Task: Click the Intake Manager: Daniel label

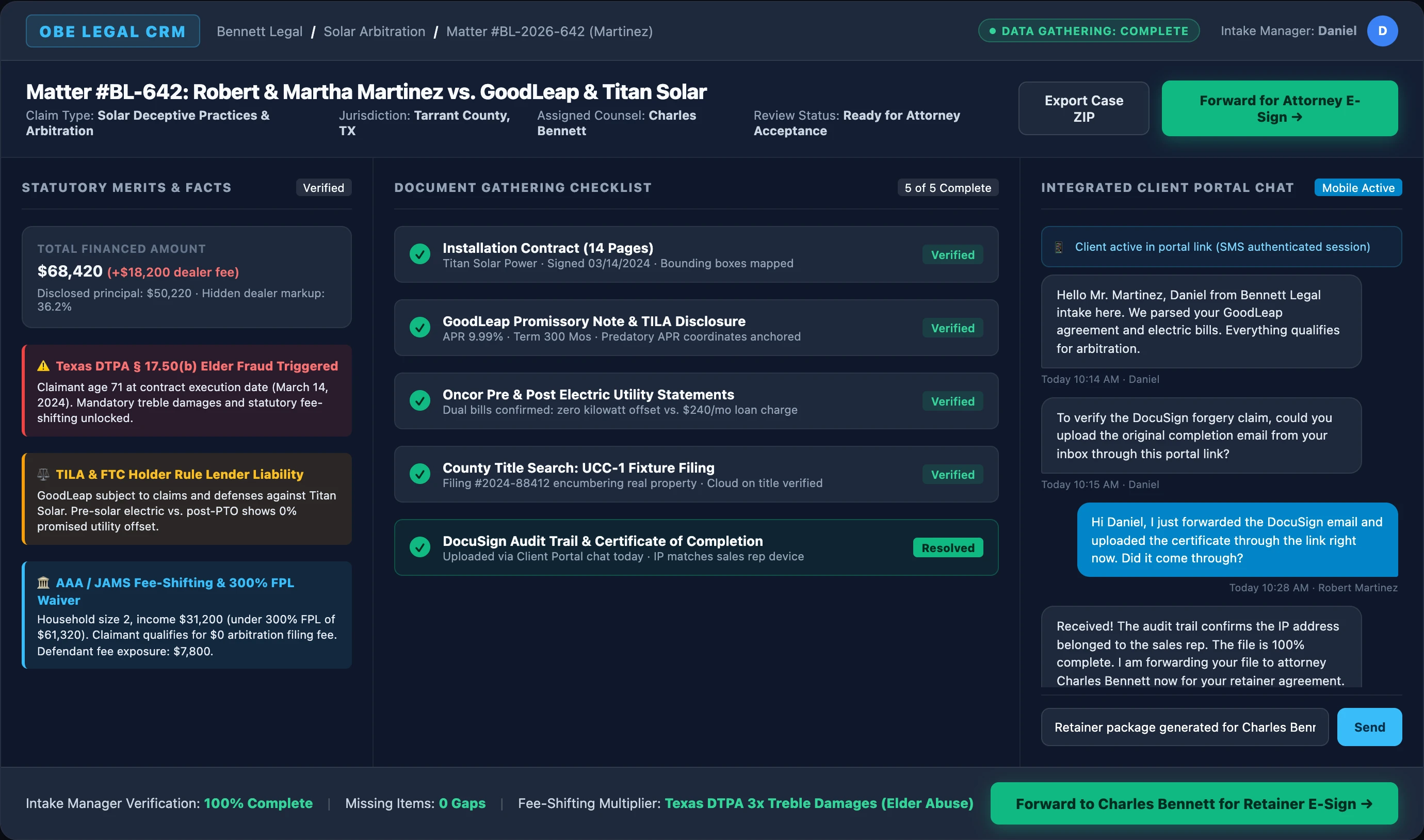Action: pos(1288,30)
